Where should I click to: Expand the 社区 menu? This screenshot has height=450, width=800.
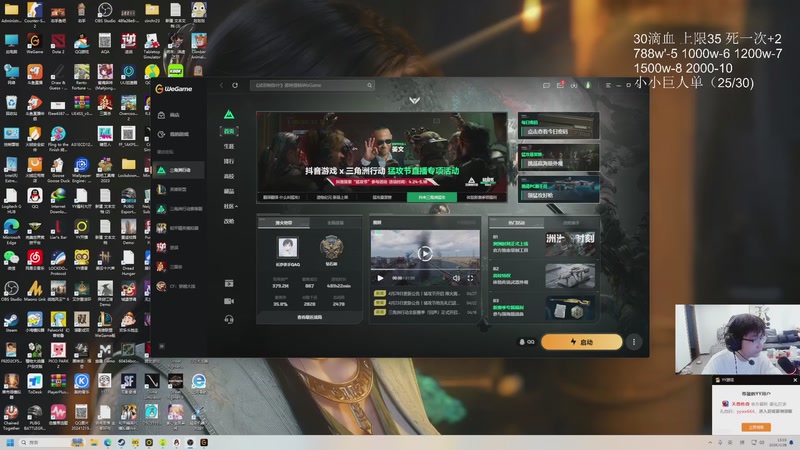pos(230,206)
